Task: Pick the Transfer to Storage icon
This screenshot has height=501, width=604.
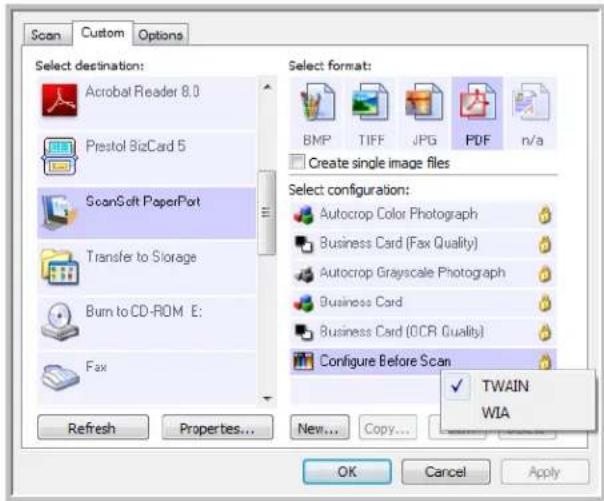Action: tap(60, 267)
